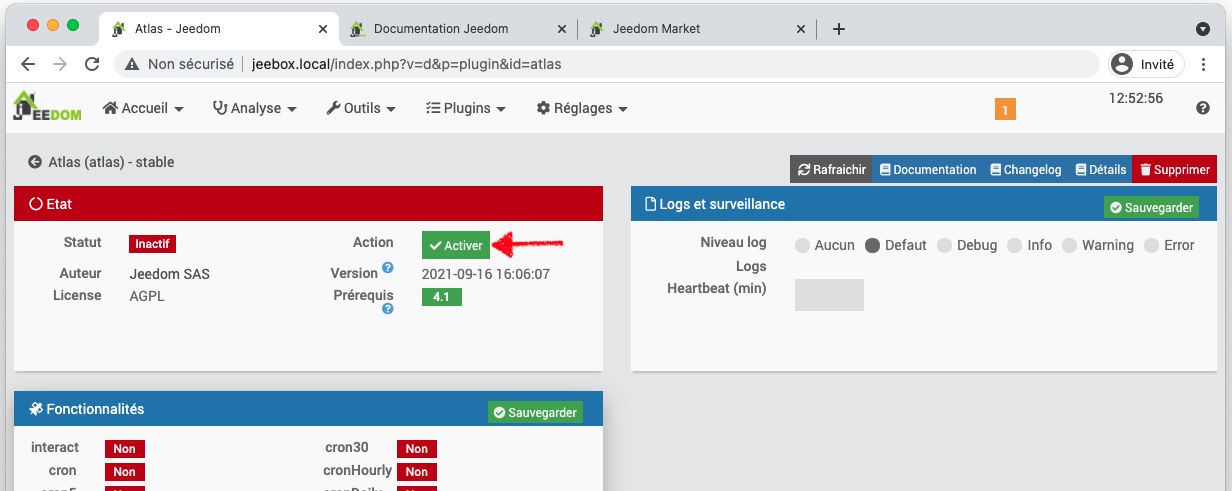Click the browser back arrow
The height and width of the screenshot is (491, 1232).
tap(28, 64)
